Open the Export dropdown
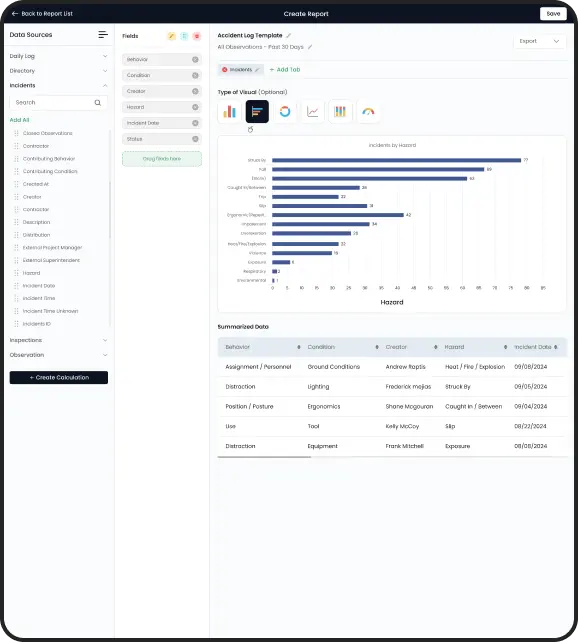The image size is (578, 642). 539,41
